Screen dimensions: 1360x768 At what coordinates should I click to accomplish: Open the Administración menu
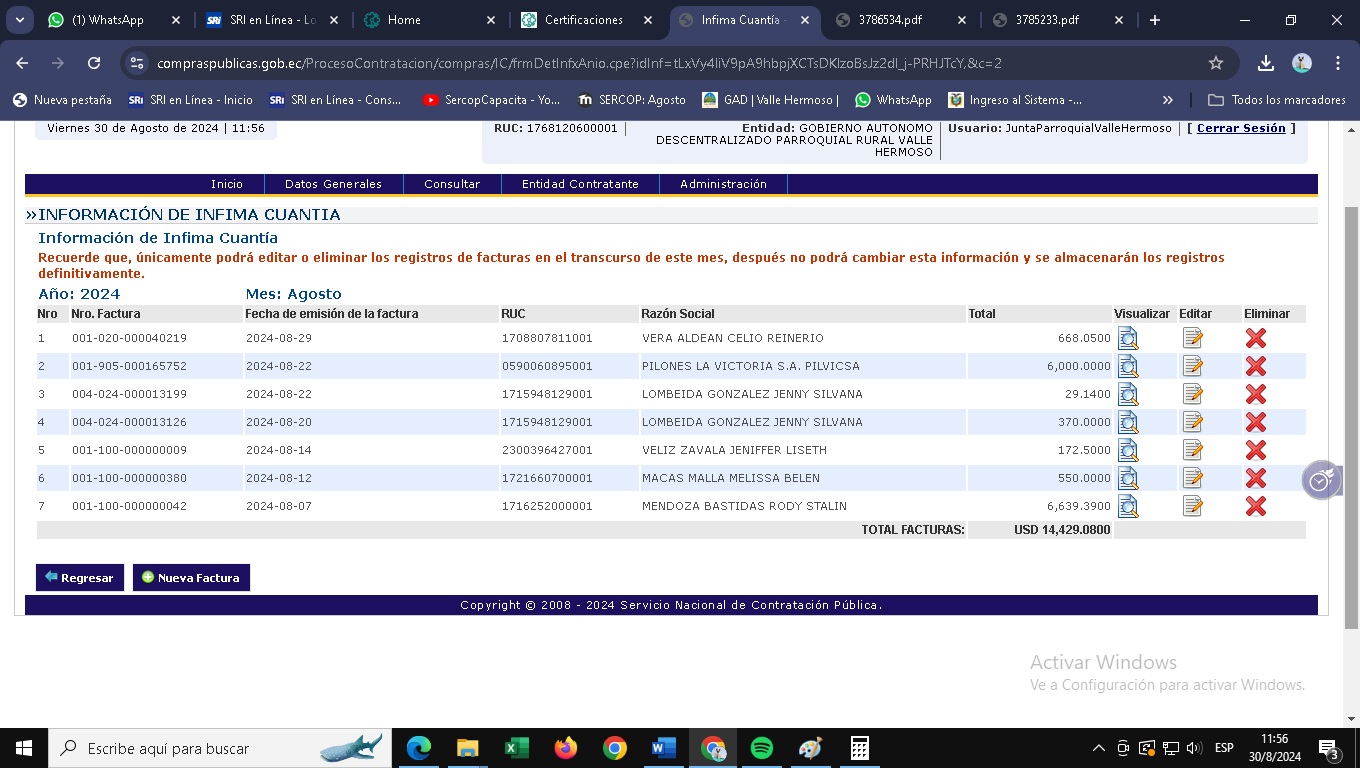click(x=723, y=184)
